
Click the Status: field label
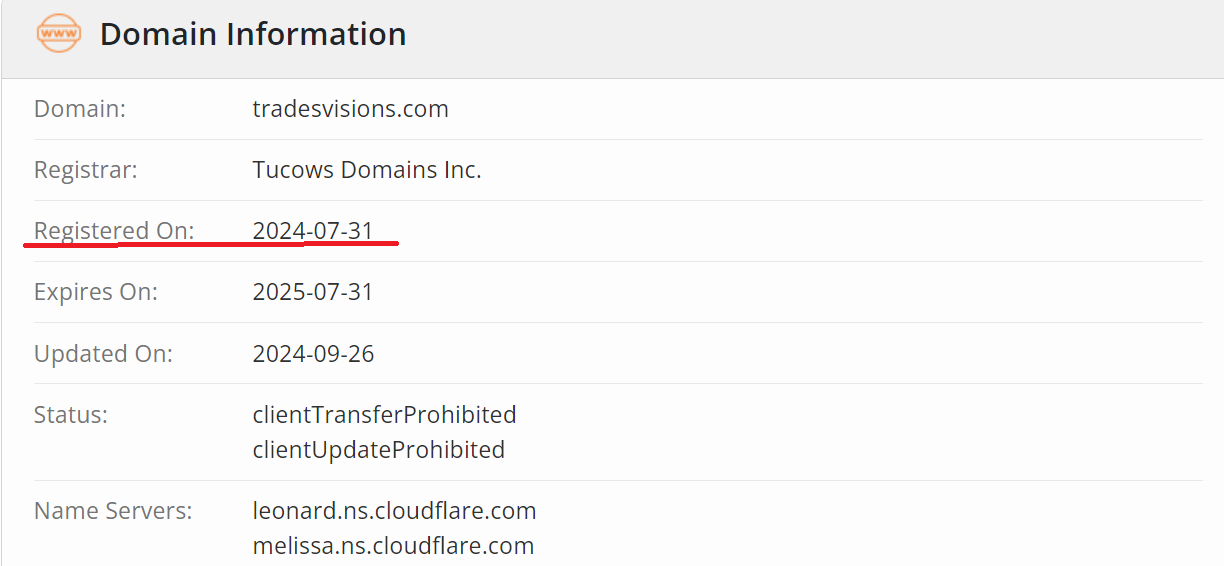[71, 414]
